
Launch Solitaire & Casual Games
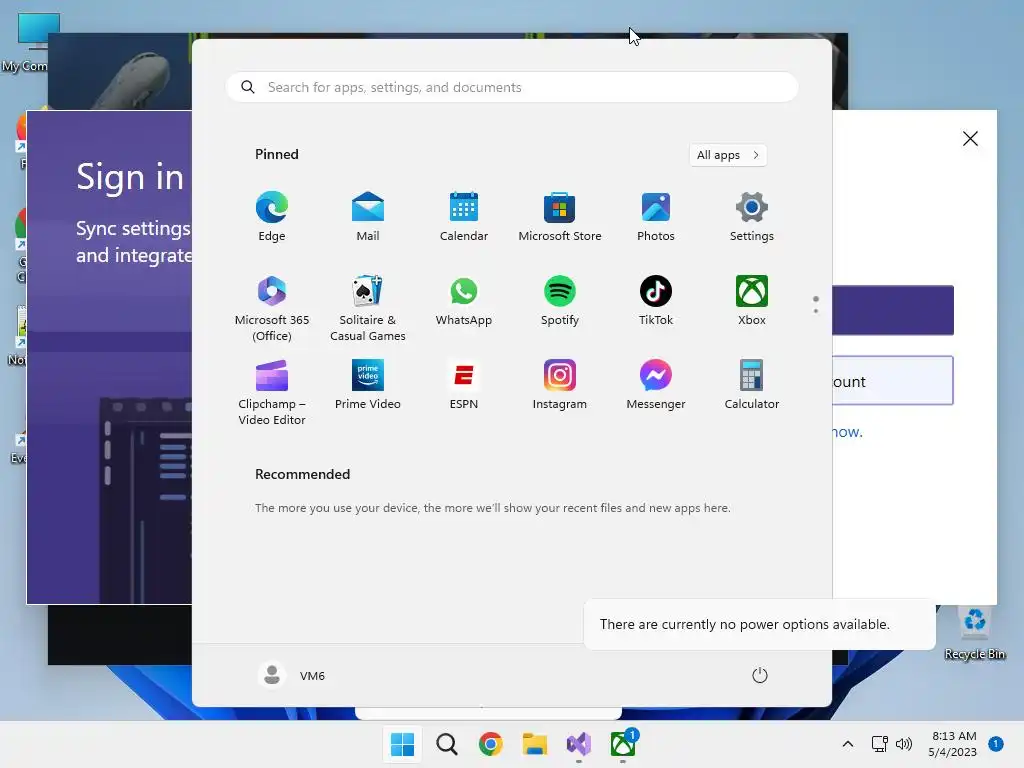368,308
